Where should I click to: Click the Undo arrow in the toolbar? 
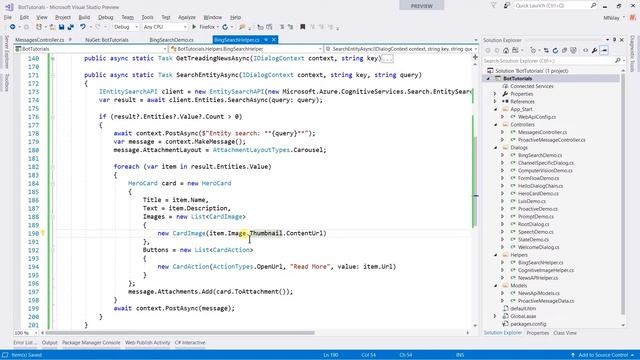click(x=83, y=27)
